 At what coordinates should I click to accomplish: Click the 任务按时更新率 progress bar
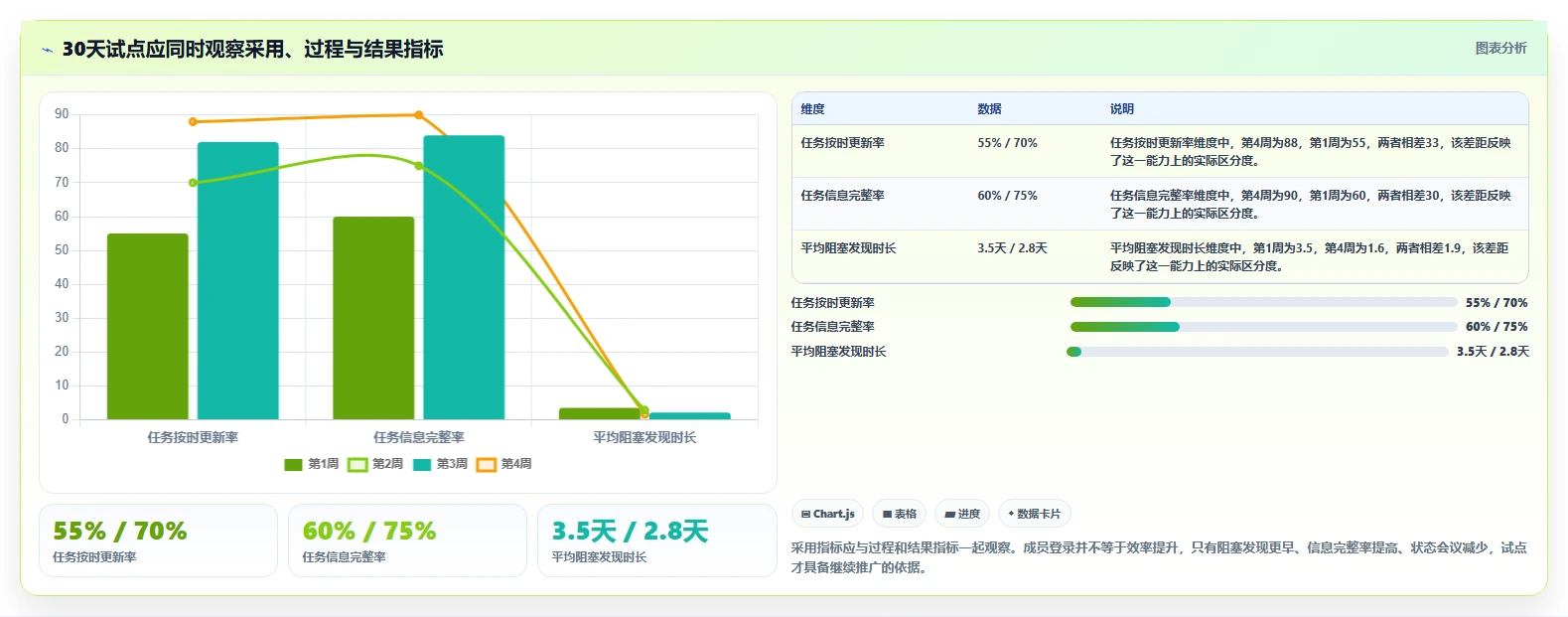tap(1263, 302)
